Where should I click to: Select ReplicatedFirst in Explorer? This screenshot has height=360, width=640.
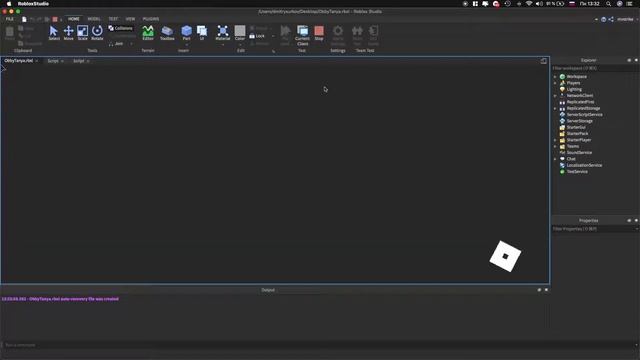click(580, 102)
